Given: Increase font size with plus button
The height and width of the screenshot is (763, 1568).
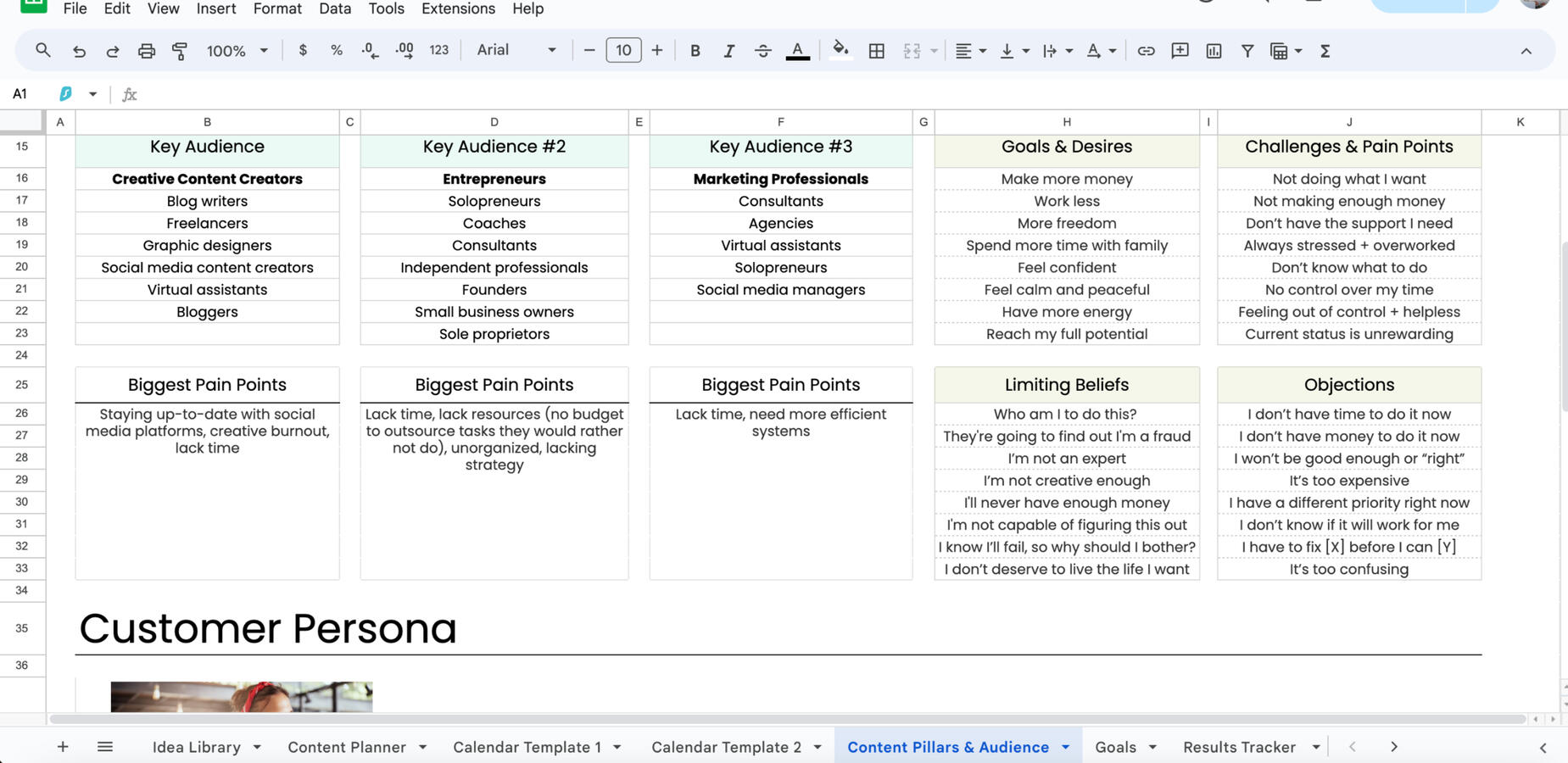Looking at the screenshot, I should click(x=657, y=51).
